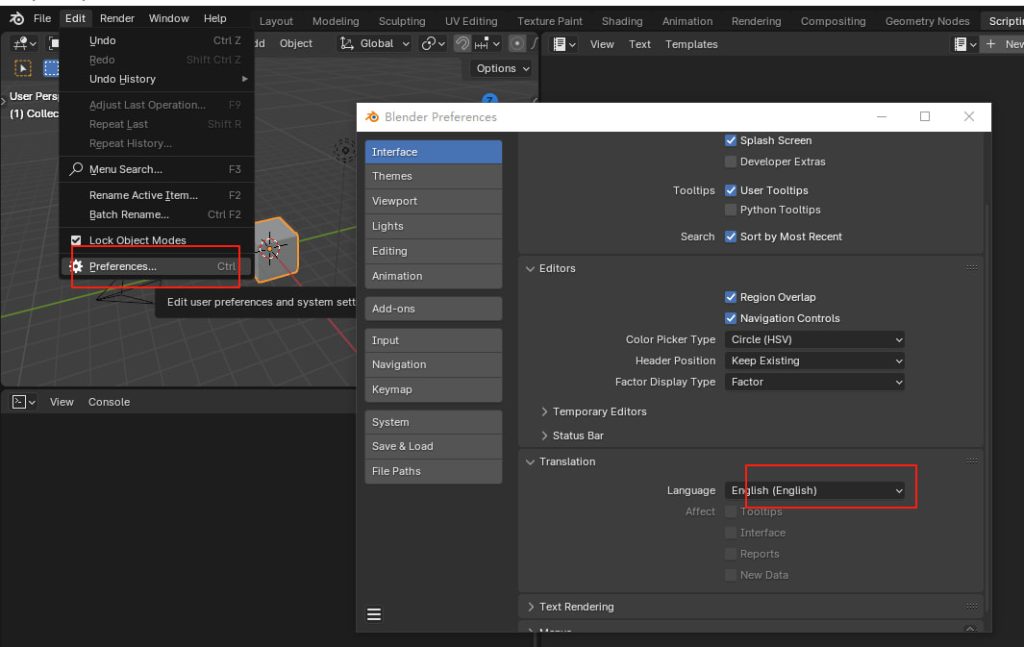Open the File Paths preferences section
This screenshot has height=647, width=1024.
coord(433,471)
